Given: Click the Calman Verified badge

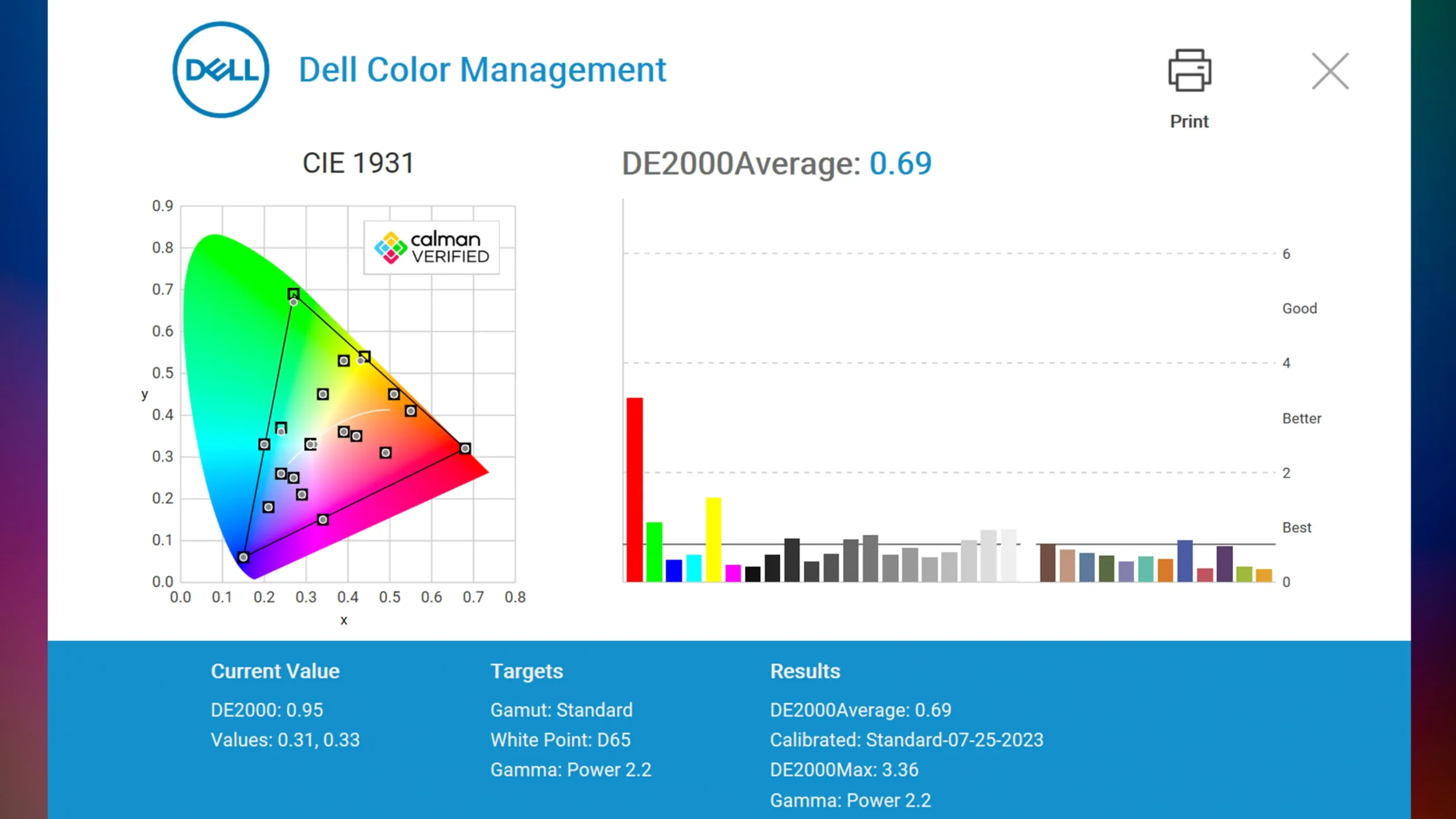Looking at the screenshot, I should (432, 247).
